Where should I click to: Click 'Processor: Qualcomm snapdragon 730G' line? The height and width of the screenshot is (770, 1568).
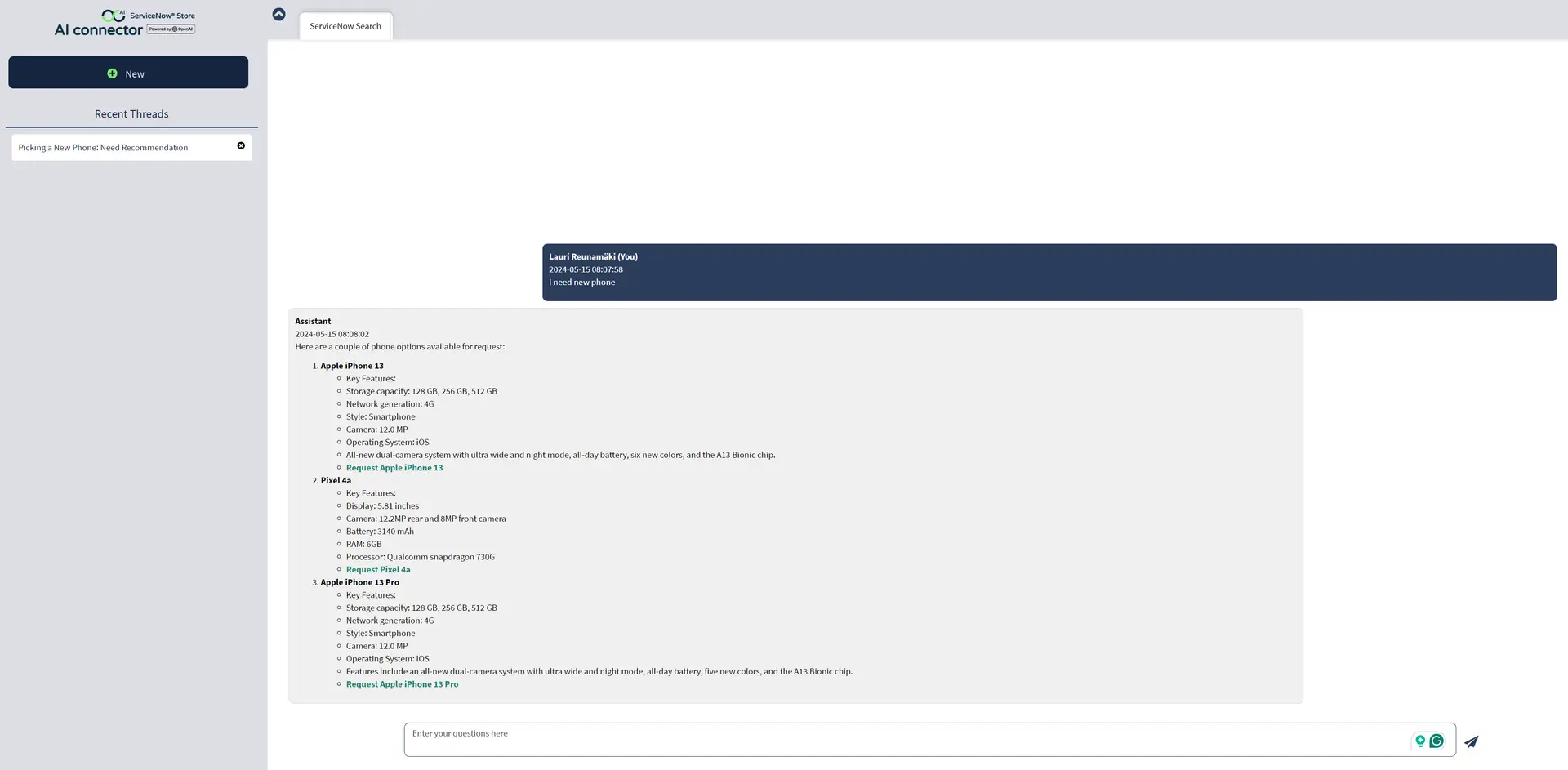tap(420, 557)
